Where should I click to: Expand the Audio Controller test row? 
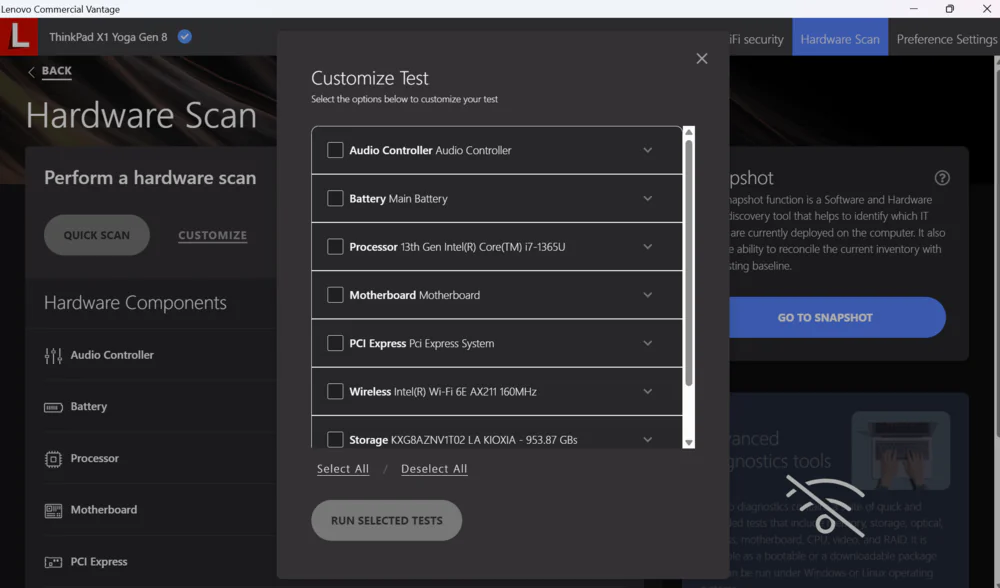click(x=647, y=151)
